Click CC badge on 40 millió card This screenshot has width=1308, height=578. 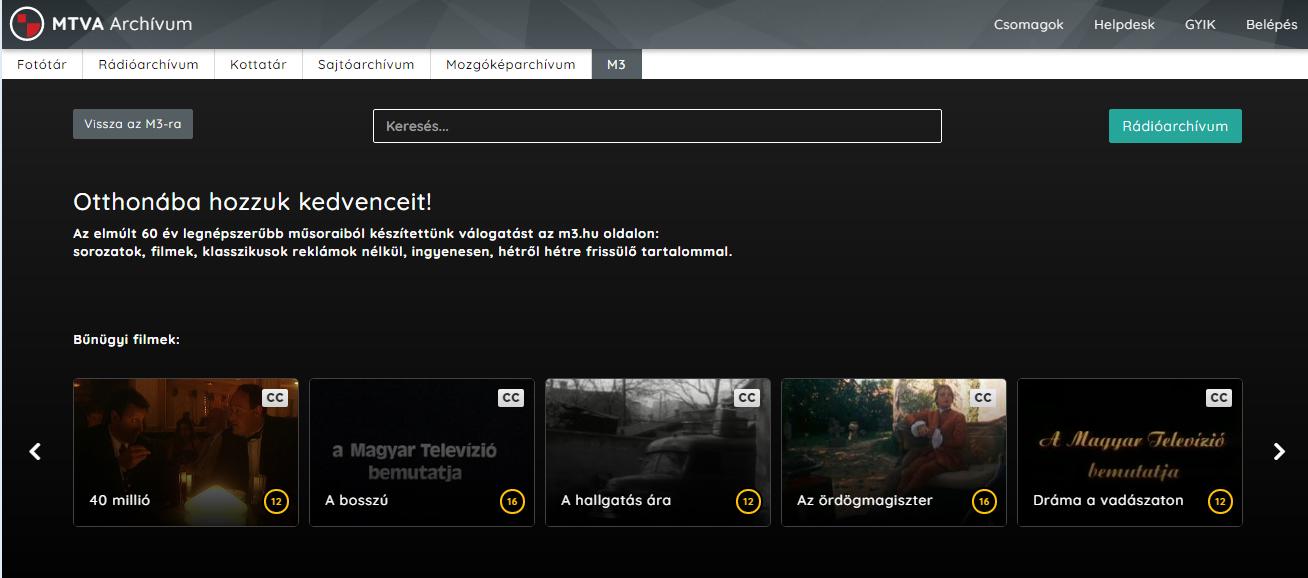[x=275, y=398]
